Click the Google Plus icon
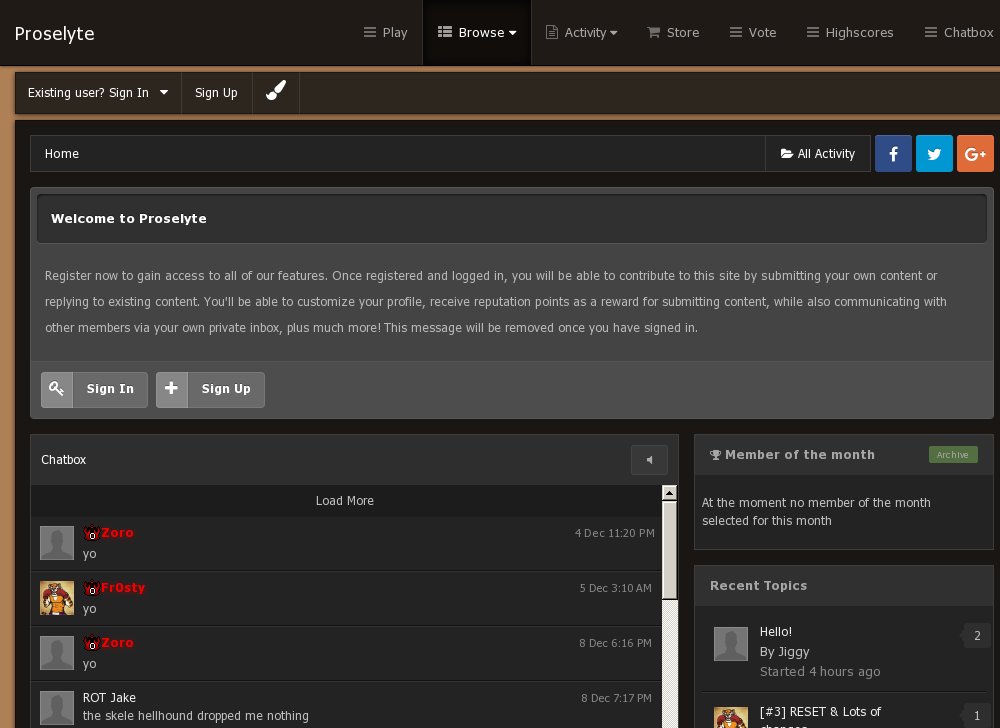Viewport: 1000px width, 728px height. tap(975, 153)
